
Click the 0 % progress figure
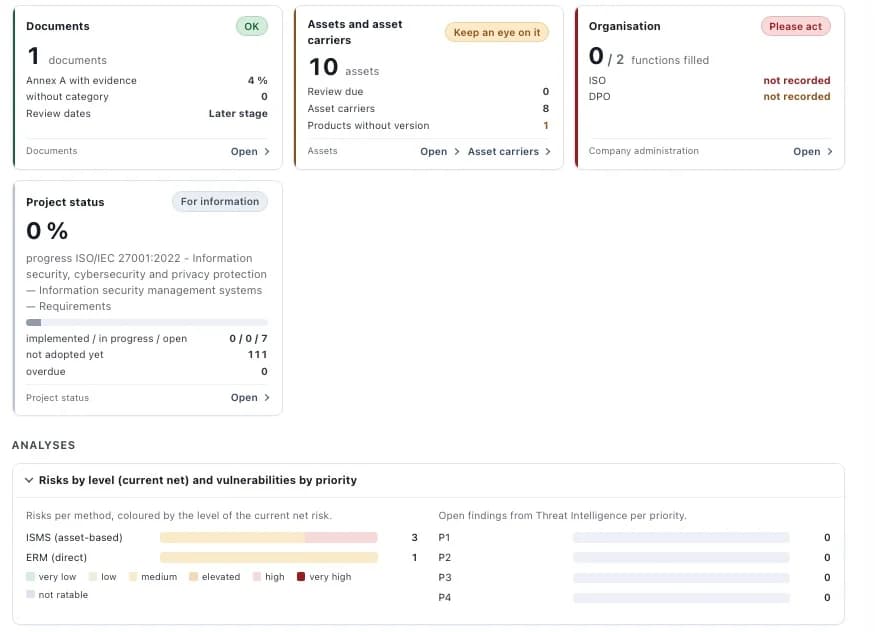tap(47, 231)
